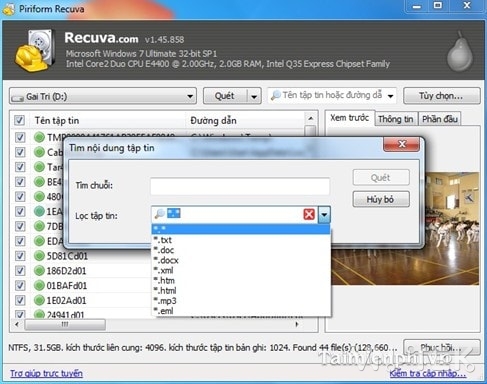Screen dimensions: 487x384
Task: Toggle checkbox of the TMP file row
Action: (x=20, y=137)
